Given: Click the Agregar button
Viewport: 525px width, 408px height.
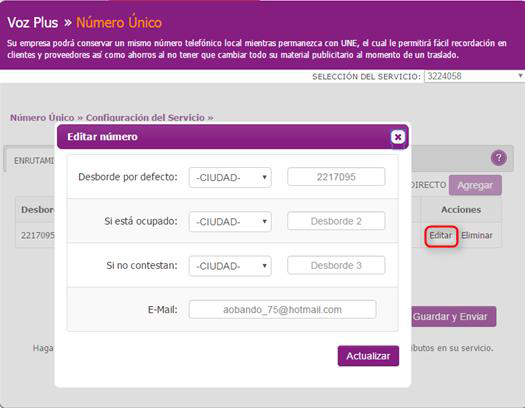Looking at the screenshot, I should pos(475,185).
